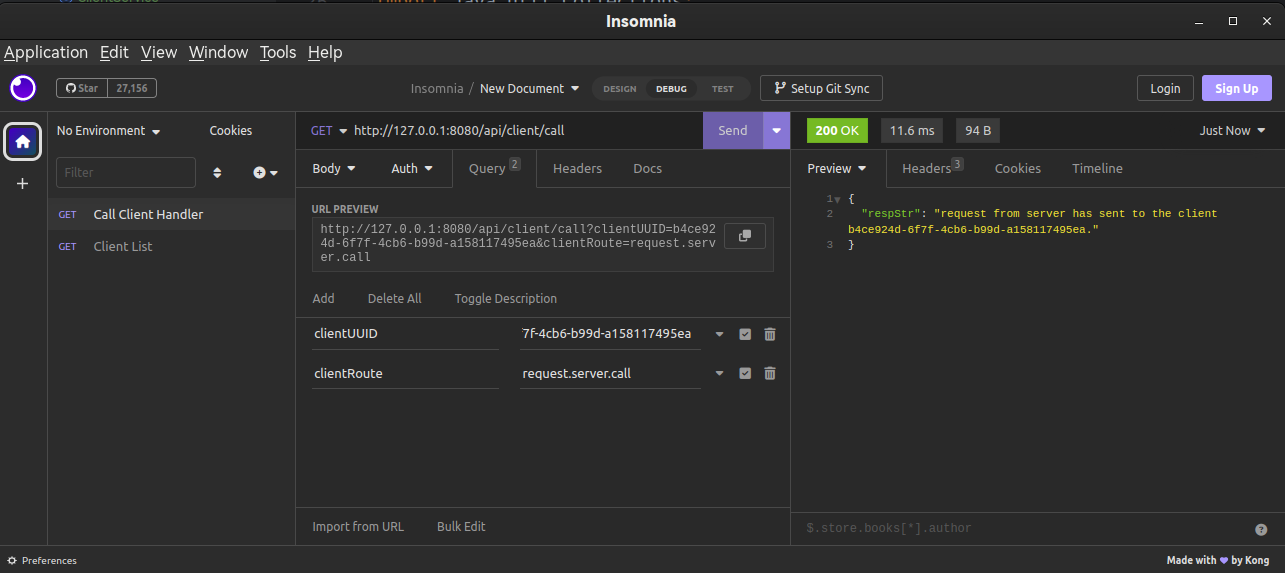Switch to the DEBUG mode
Screen dimensions: 1285x573
point(671,89)
